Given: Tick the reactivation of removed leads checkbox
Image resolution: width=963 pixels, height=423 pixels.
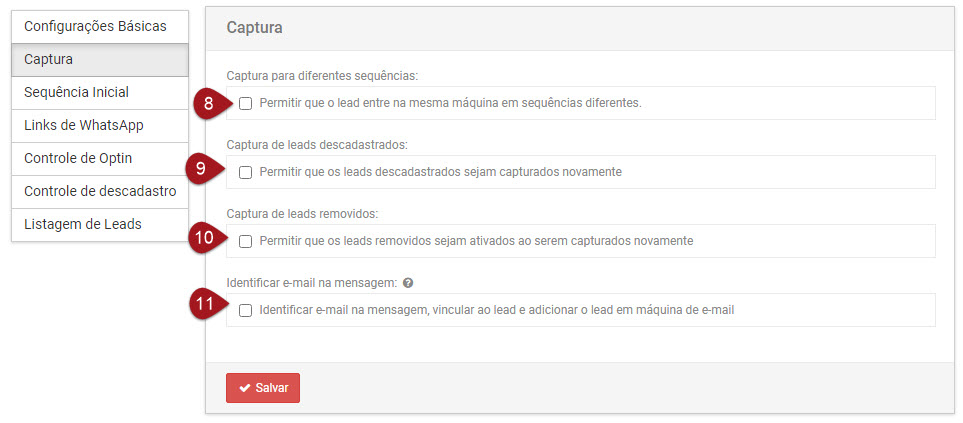Looking at the screenshot, I should (x=245, y=241).
